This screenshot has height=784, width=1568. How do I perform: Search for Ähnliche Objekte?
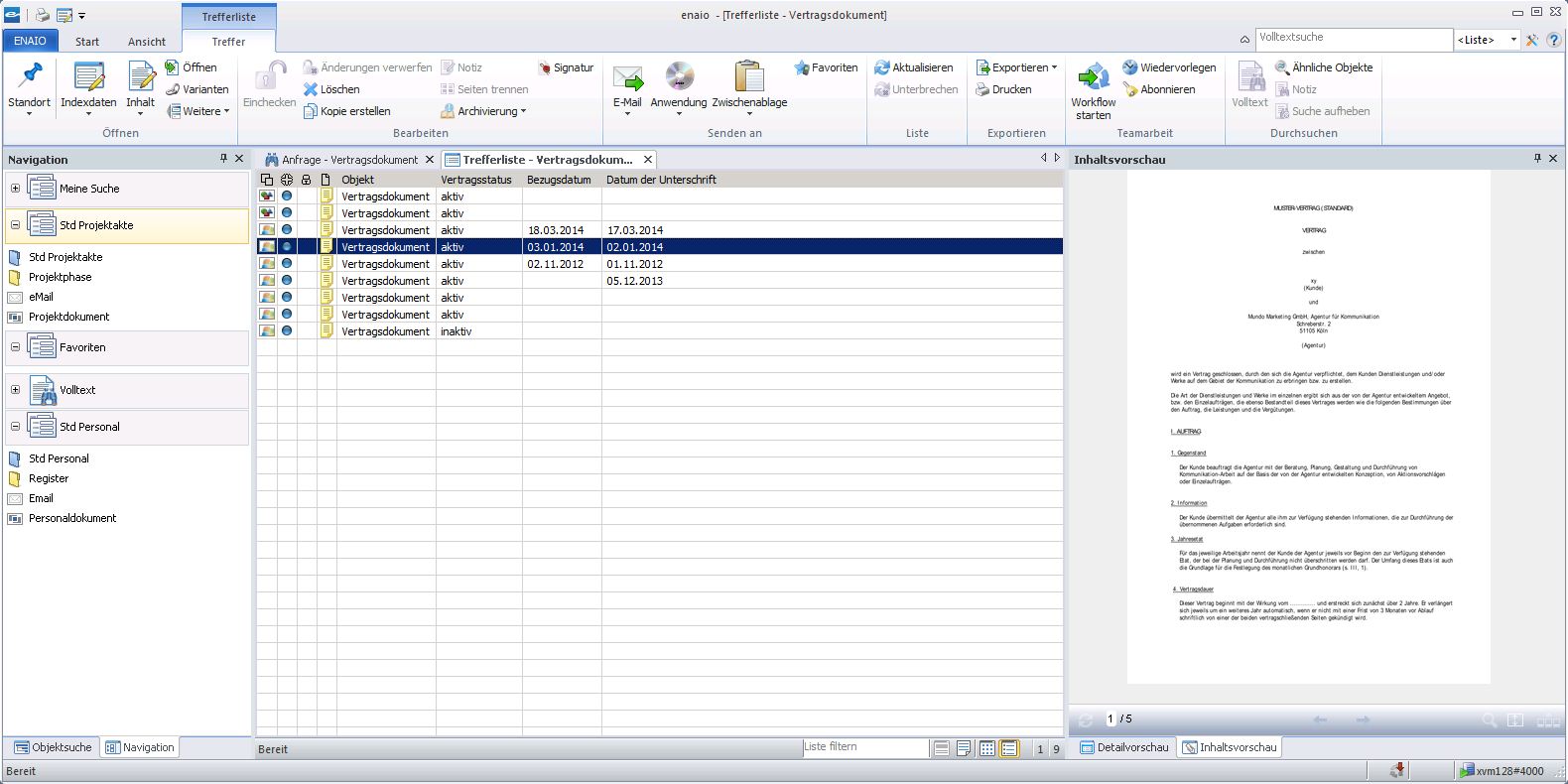(1324, 67)
